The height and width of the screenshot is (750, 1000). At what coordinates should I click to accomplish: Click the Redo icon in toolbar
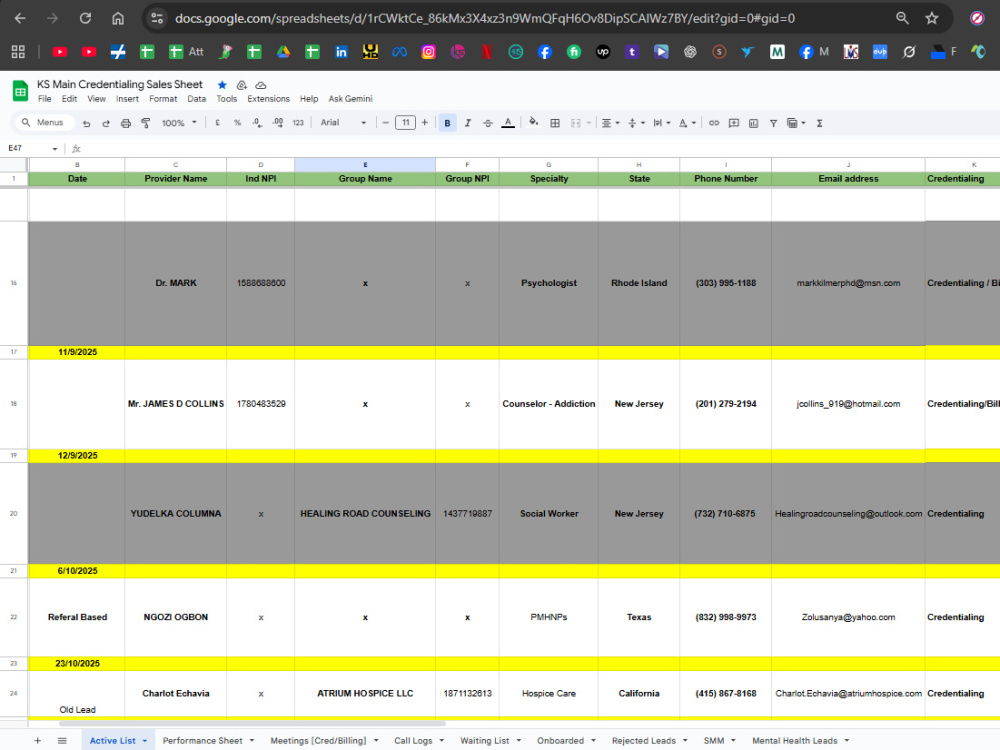click(106, 123)
